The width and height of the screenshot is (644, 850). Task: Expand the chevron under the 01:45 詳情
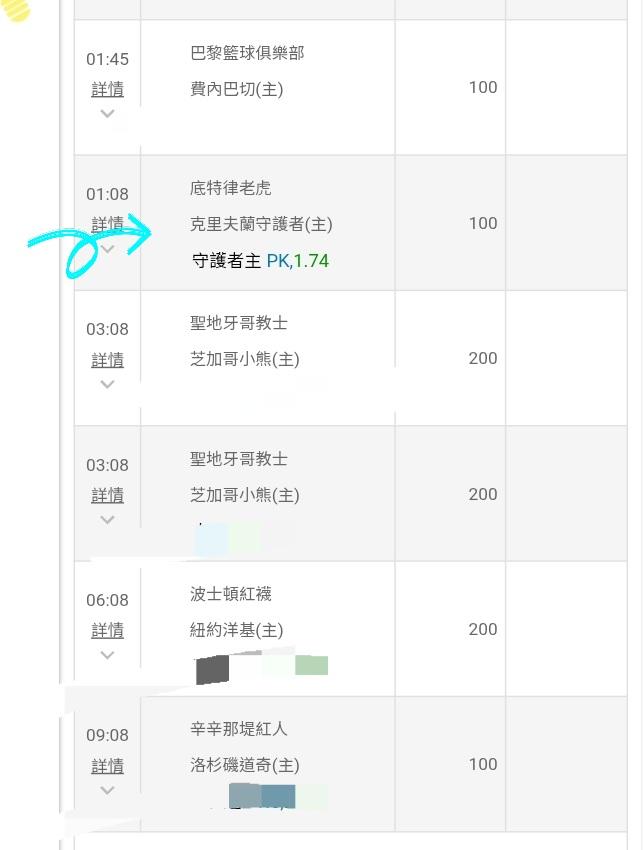[107, 113]
